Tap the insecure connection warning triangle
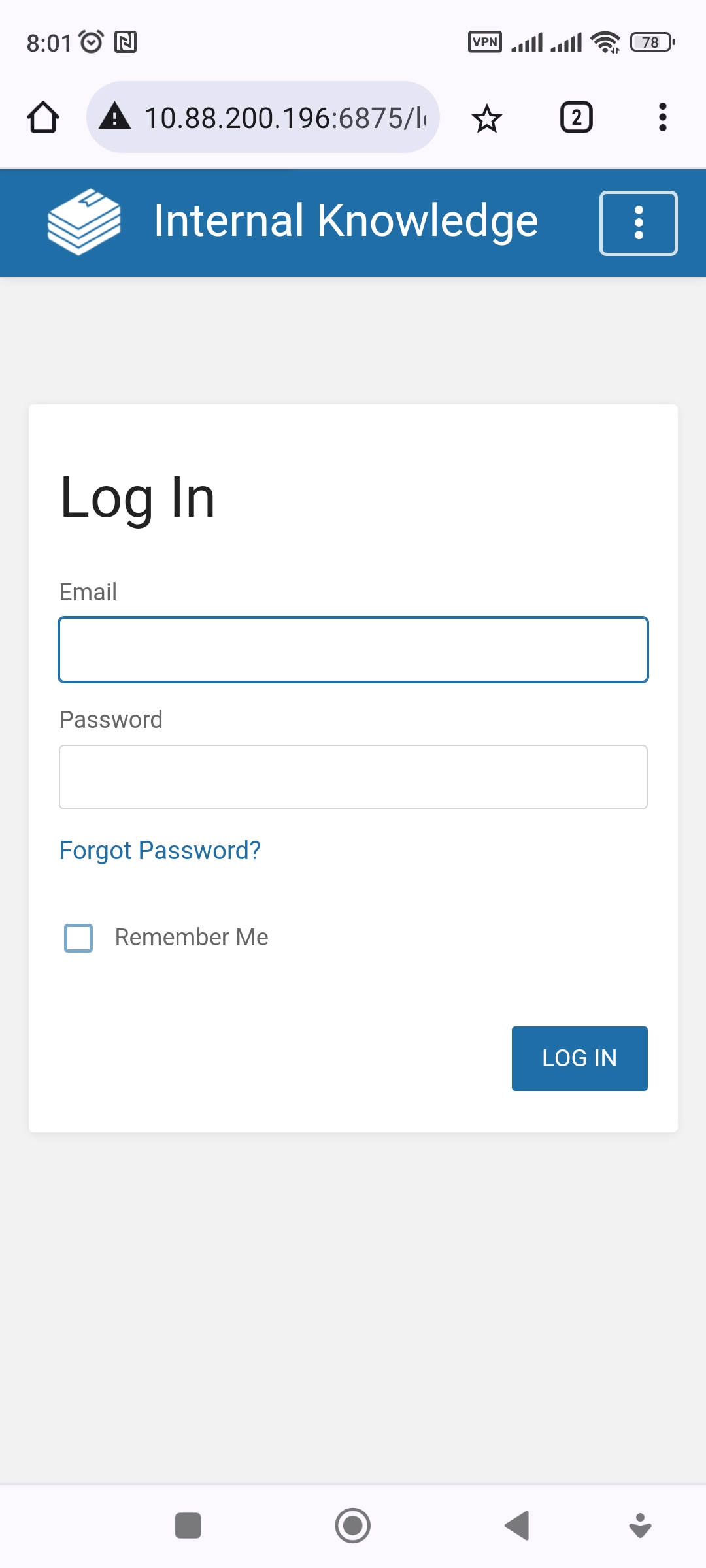706x1568 pixels. coord(115,117)
